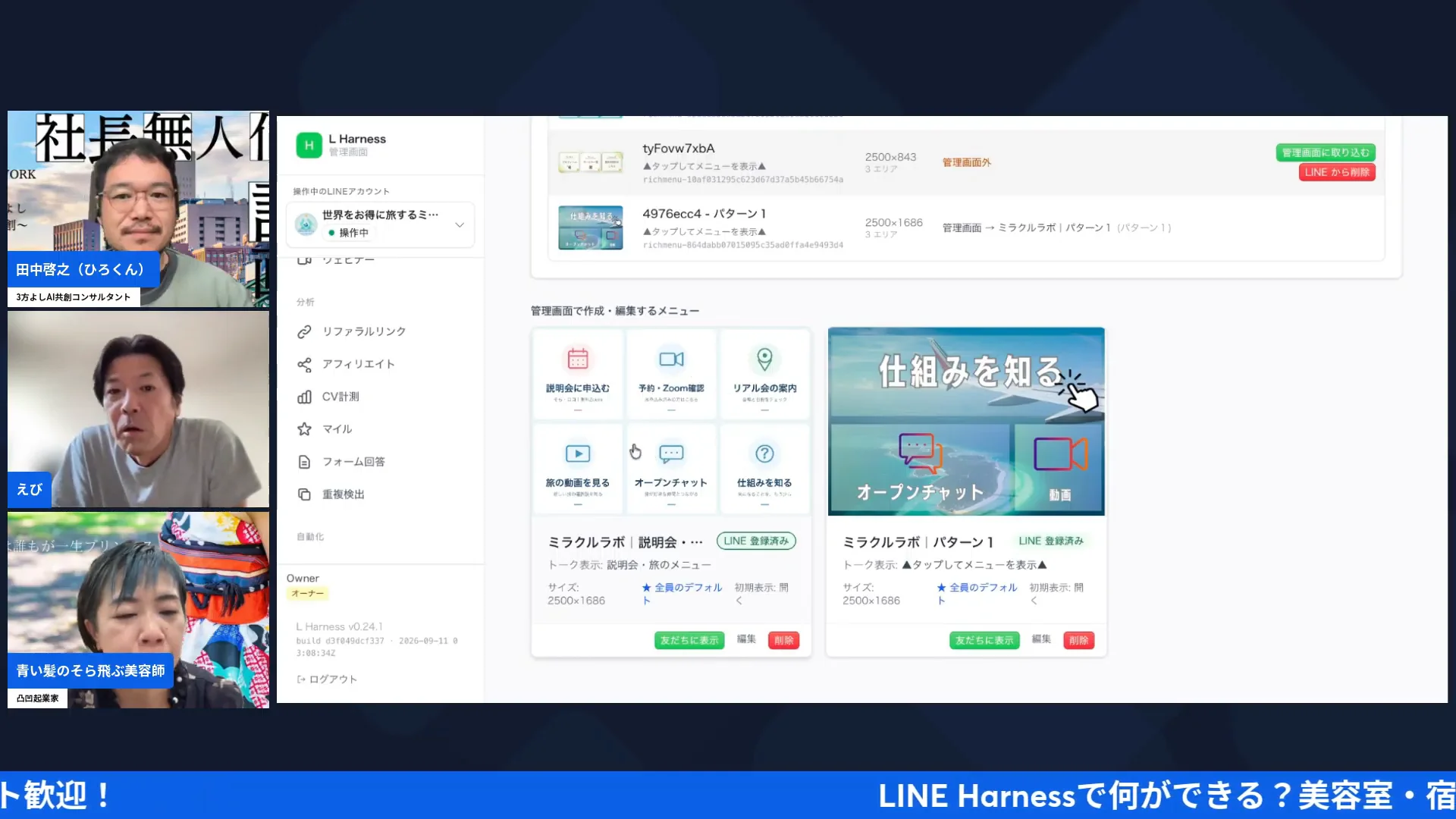Collapse 初期表示 chevron on 説明会 card
The height and width of the screenshot is (819, 1456).
coord(739,601)
